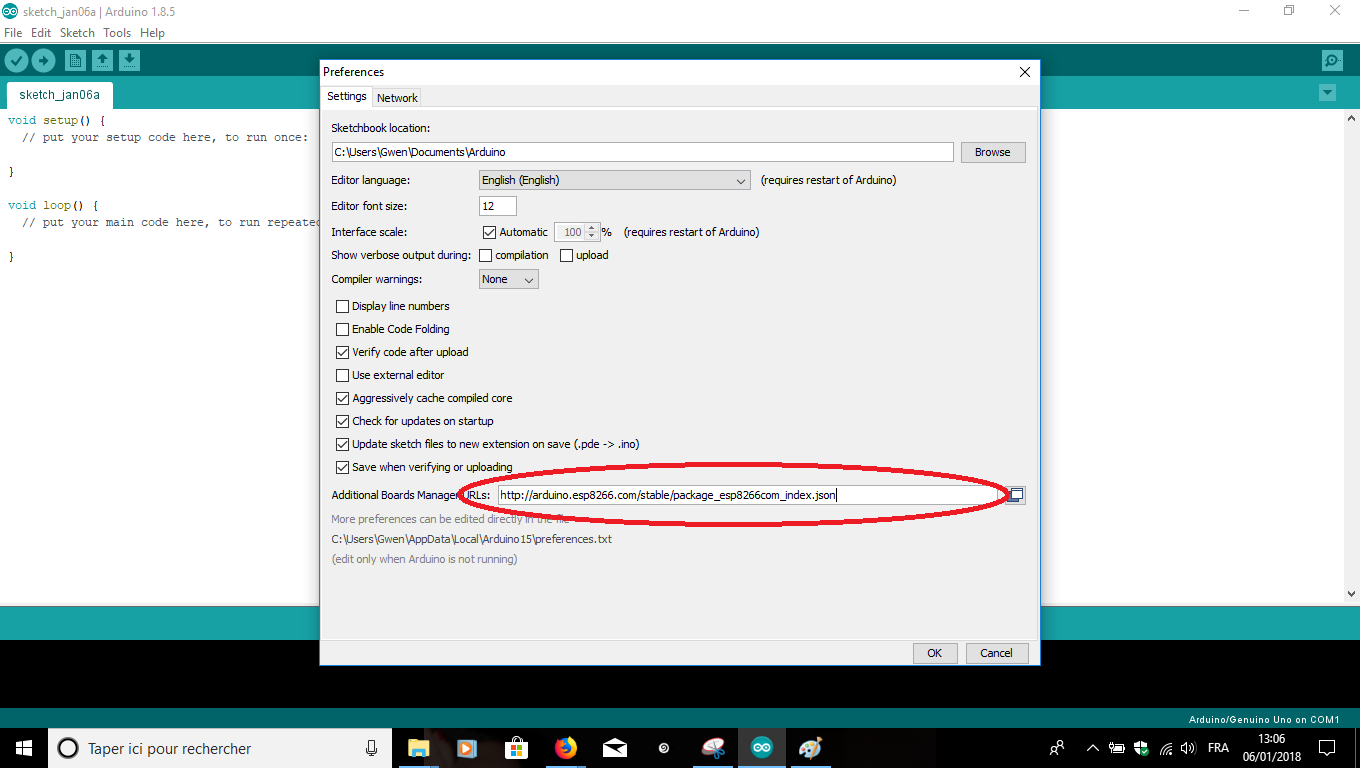Viewport: 1360px width, 768px height.
Task: Toggle Automatic interface scale checkbox
Action: click(490, 232)
